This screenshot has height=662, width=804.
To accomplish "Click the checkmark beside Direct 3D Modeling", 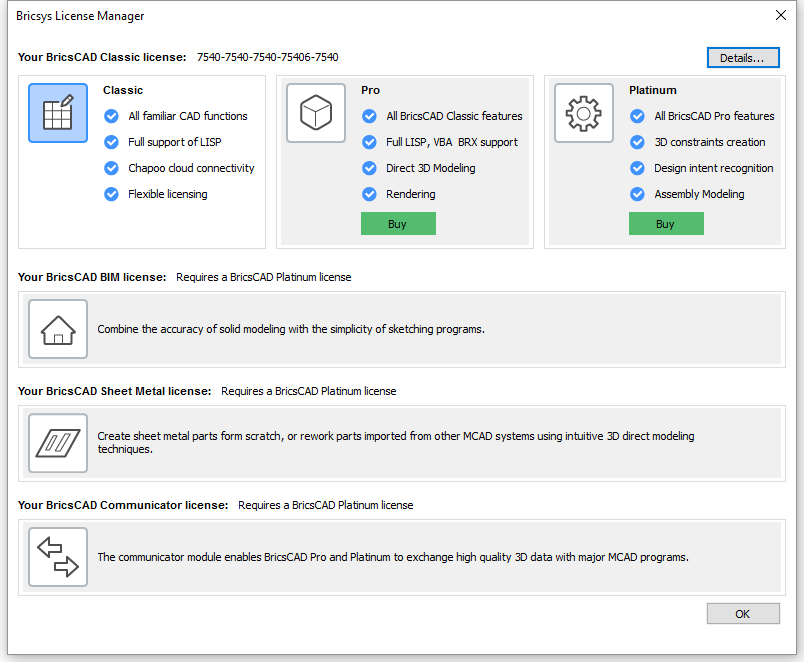I will pos(369,168).
